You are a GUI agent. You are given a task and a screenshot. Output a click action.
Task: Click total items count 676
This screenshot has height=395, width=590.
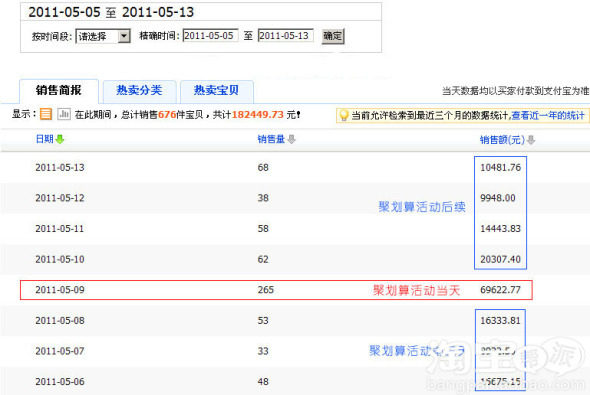point(167,114)
